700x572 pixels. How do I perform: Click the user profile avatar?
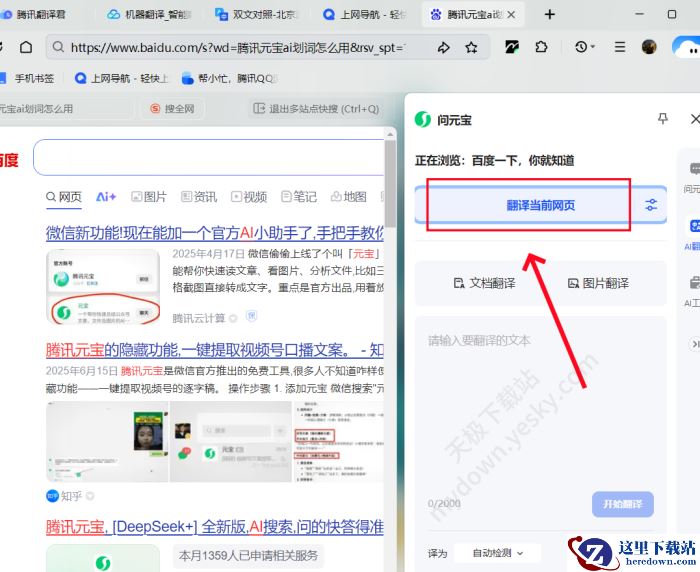click(649, 46)
